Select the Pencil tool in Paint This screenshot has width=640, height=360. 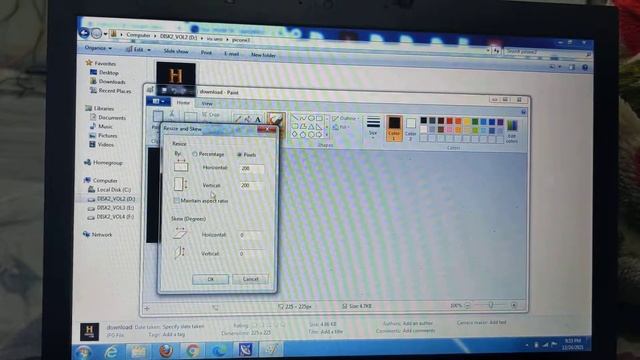click(238, 119)
